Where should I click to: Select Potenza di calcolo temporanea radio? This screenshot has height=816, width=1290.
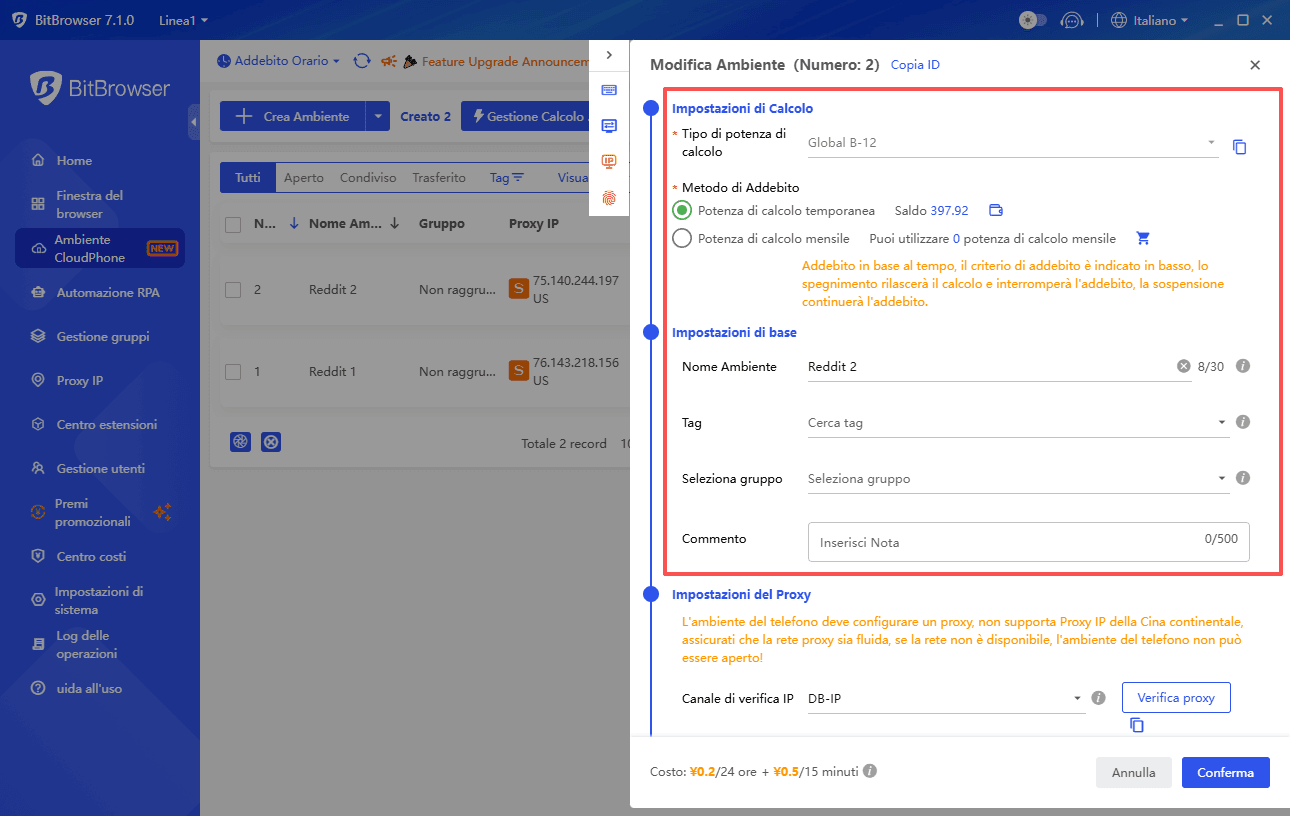coord(682,211)
